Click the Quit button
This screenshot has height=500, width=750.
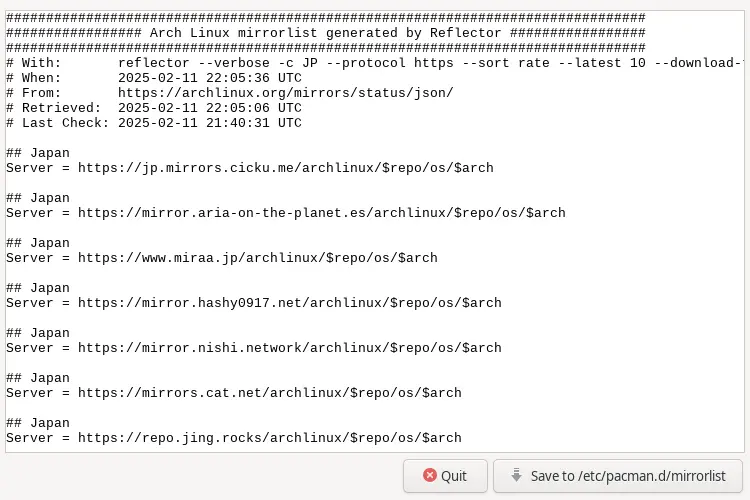tap(445, 476)
